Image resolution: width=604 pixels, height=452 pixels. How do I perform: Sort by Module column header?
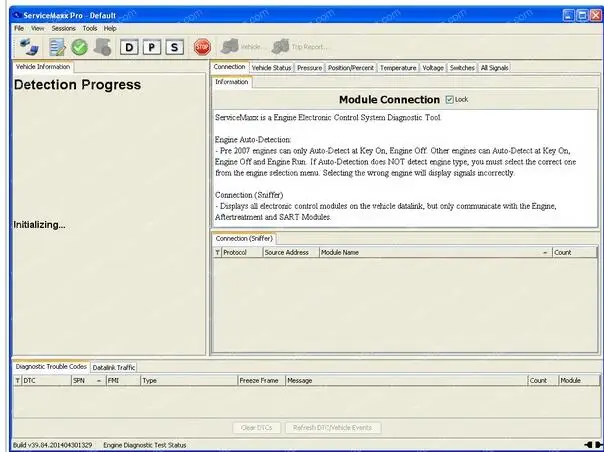[x=579, y=380]
